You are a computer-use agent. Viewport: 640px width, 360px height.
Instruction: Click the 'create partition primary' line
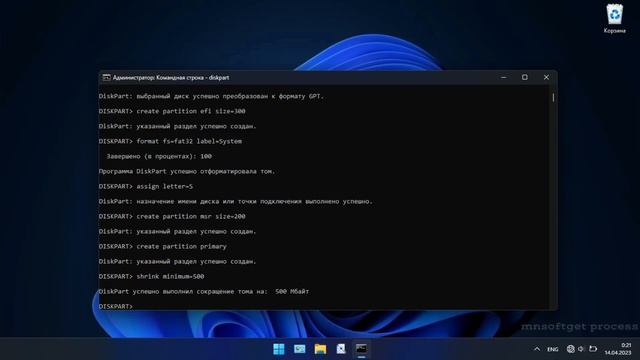pyautogui.click(x=162, y=247)
